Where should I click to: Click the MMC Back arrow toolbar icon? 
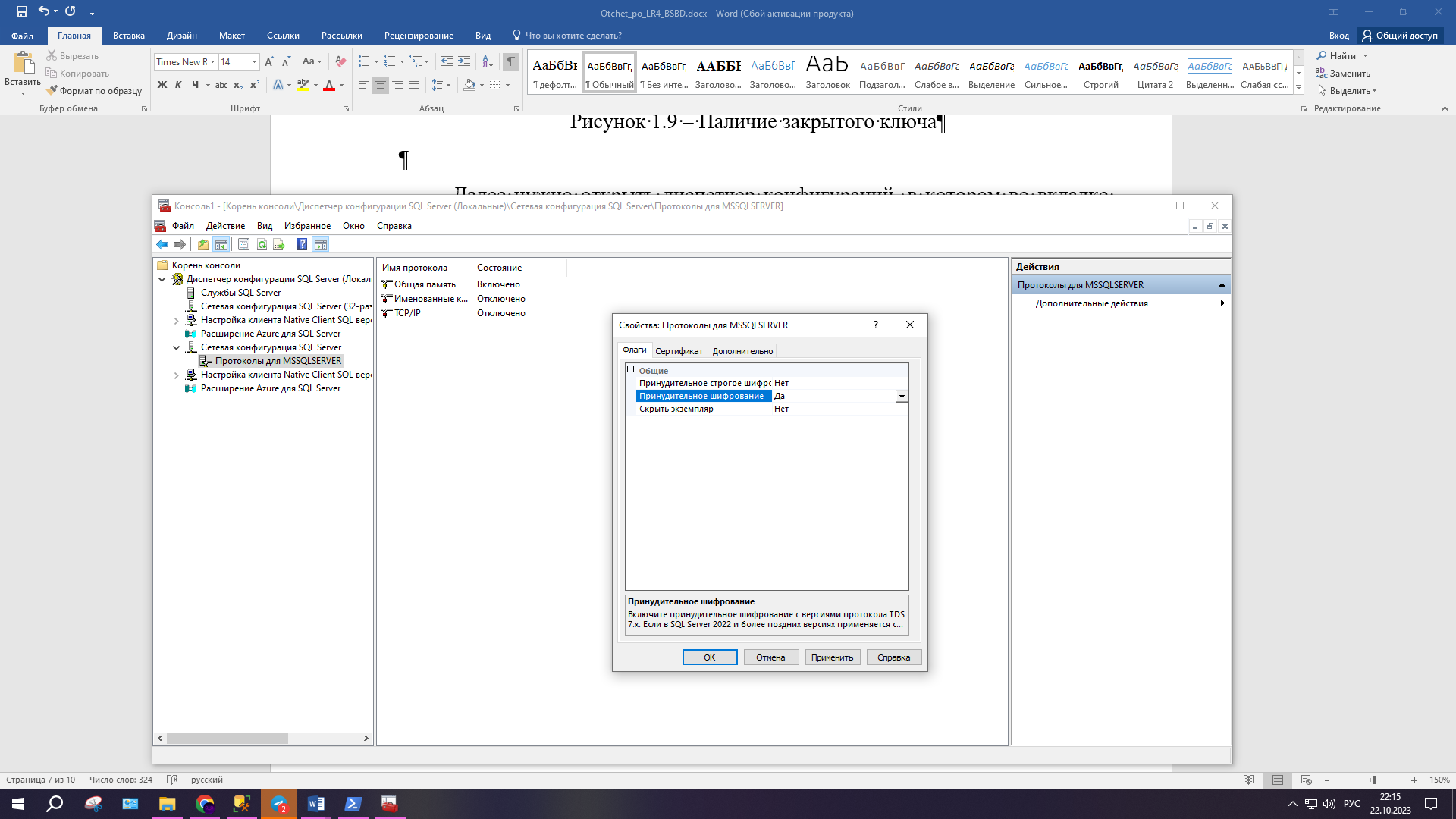(162, 244)
